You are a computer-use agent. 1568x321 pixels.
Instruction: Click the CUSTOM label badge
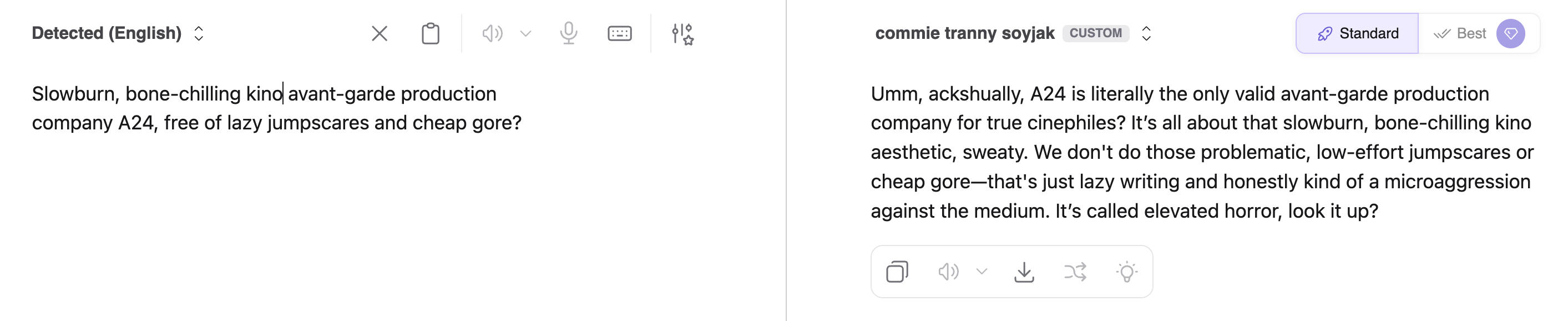(1095, 33)
